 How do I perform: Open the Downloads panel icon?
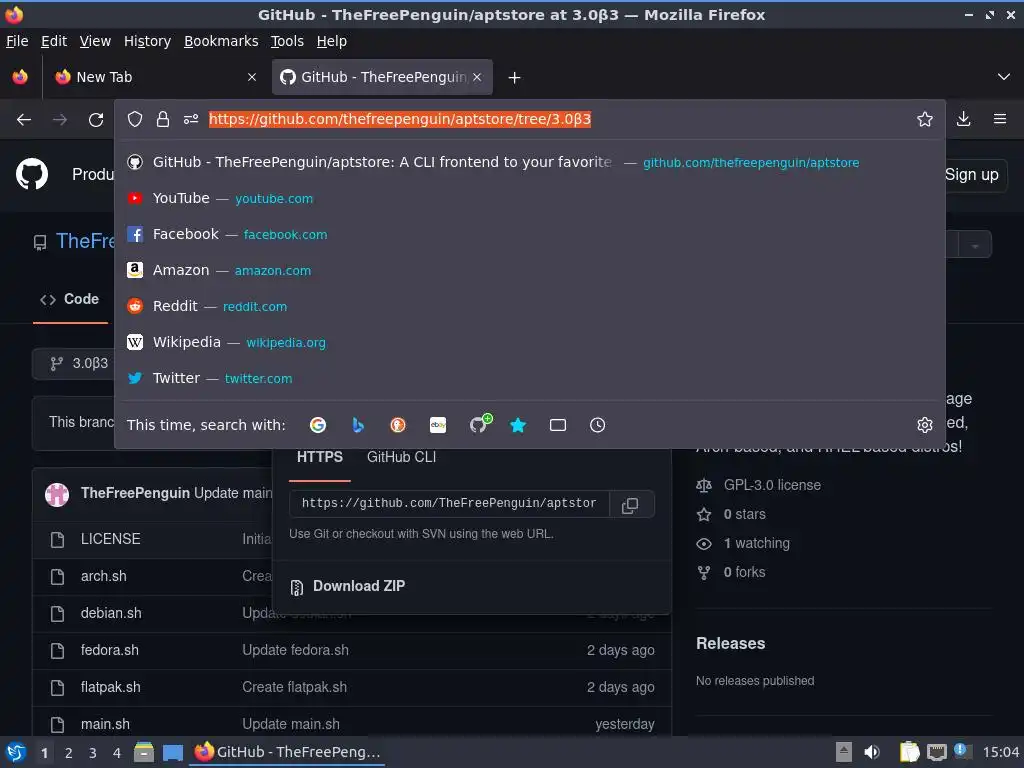[964, 119]
